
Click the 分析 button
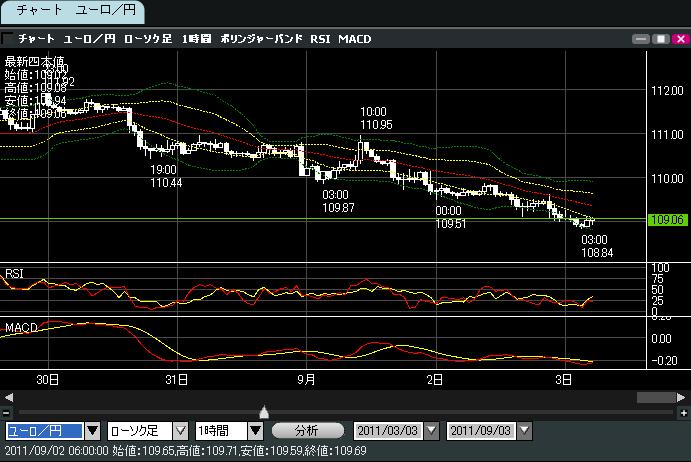point(307,431)
